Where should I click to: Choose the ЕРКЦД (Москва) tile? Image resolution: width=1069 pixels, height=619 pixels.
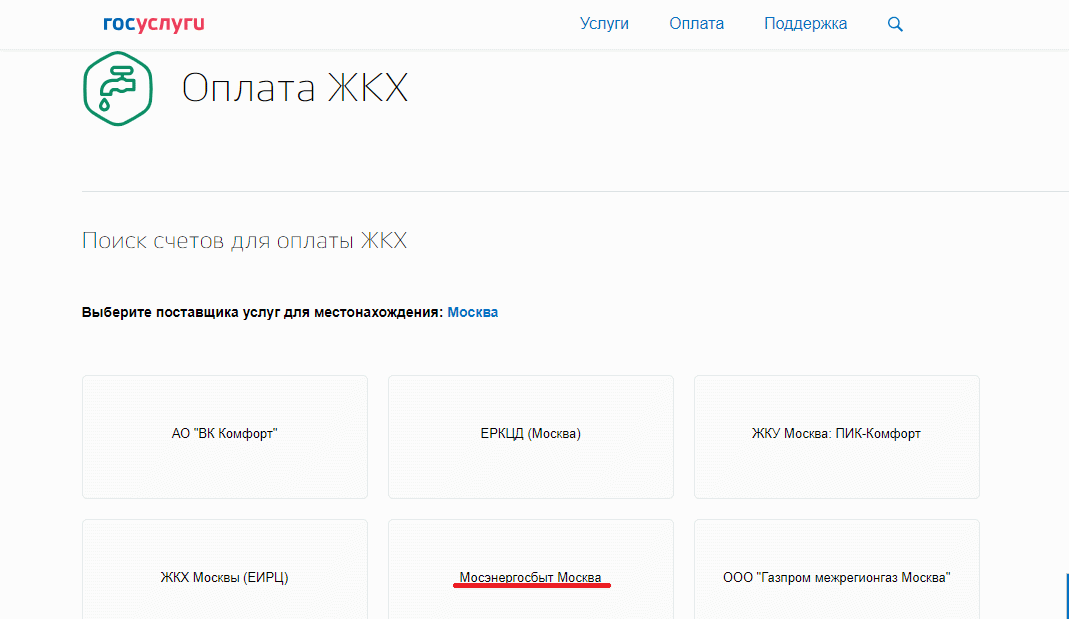tap(530, 434)
